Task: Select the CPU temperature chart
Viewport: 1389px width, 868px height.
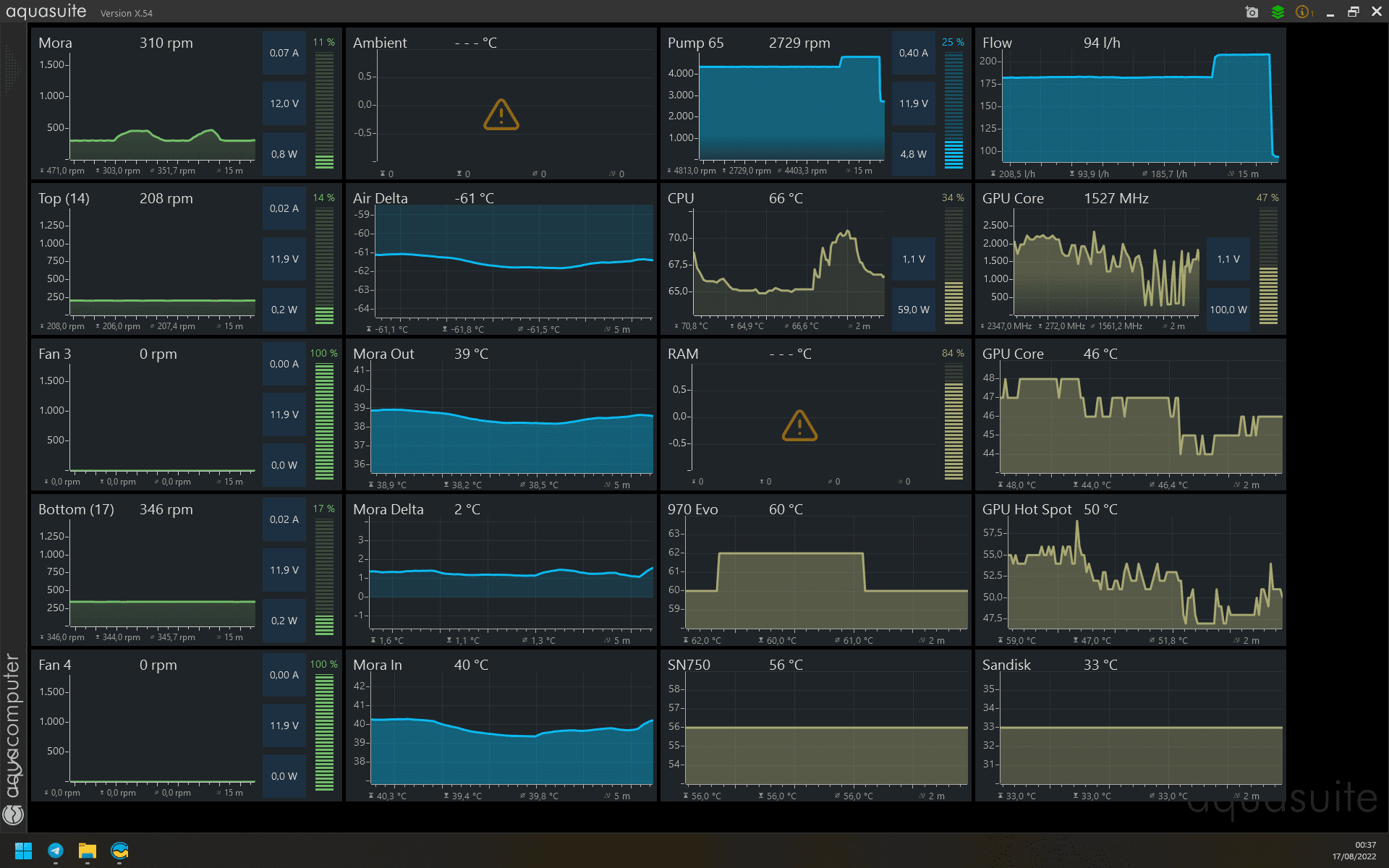Action: 789,264
